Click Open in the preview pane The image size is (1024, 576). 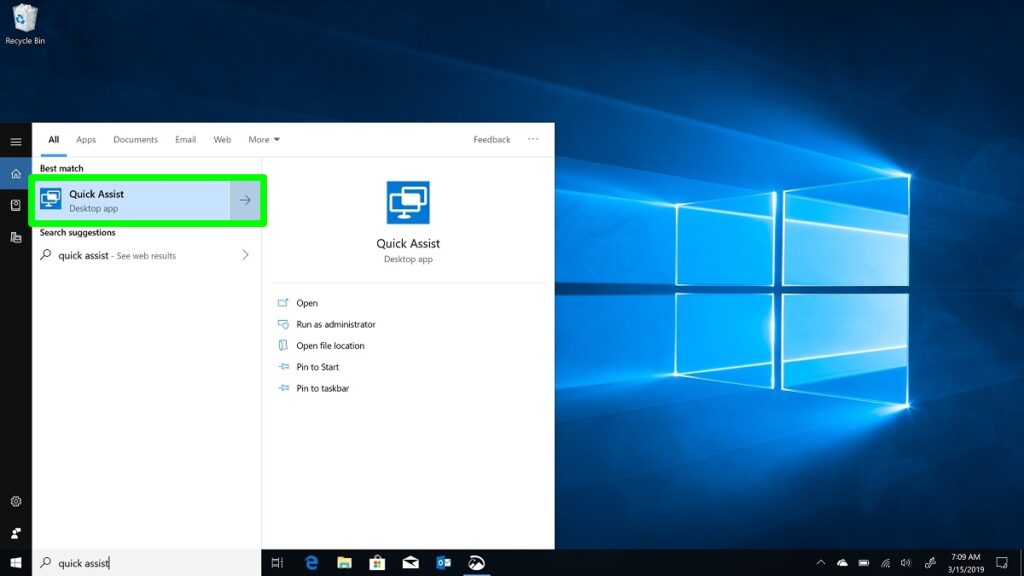[x=306, y=303]
